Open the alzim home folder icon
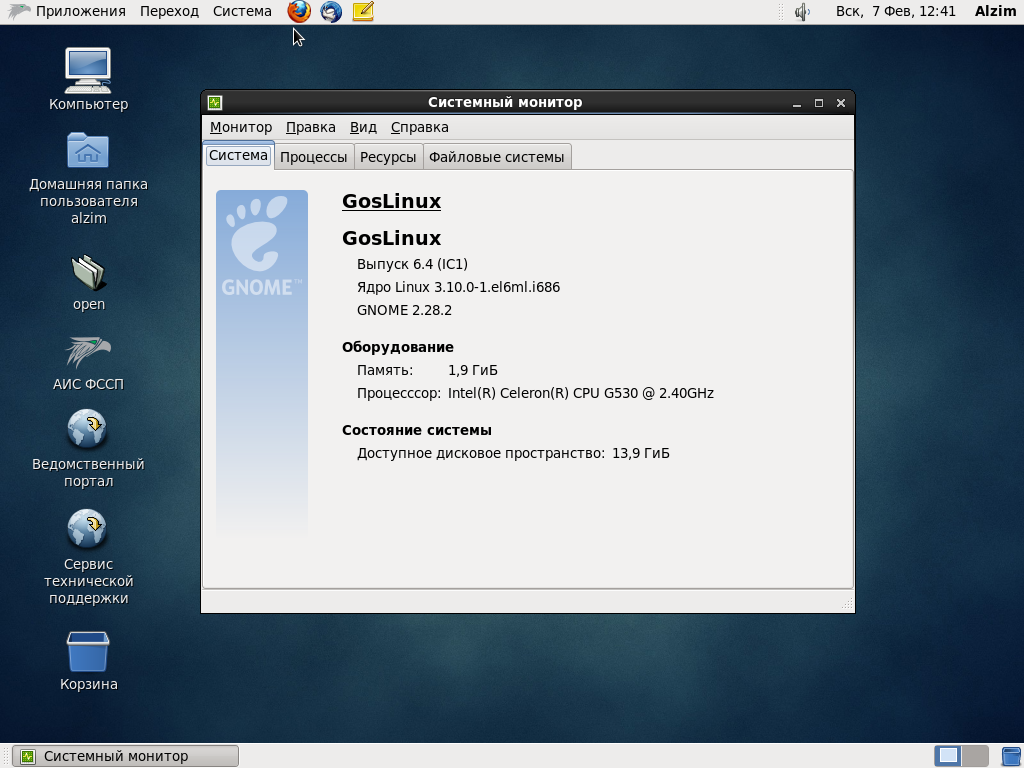 tap(88, 152)
